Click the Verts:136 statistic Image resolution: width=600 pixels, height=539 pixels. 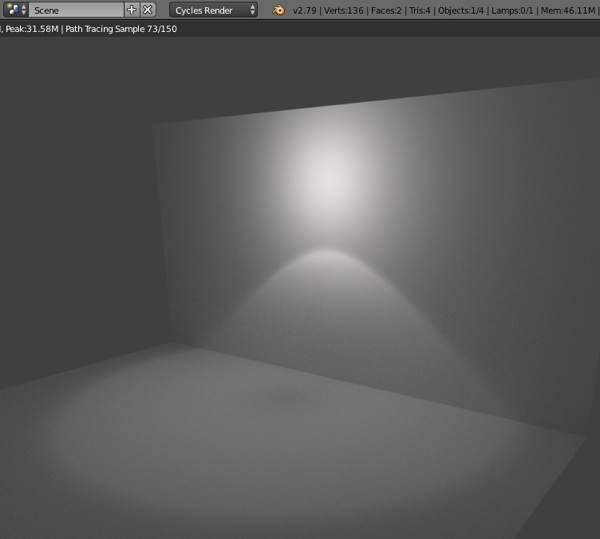click(343, 10)
